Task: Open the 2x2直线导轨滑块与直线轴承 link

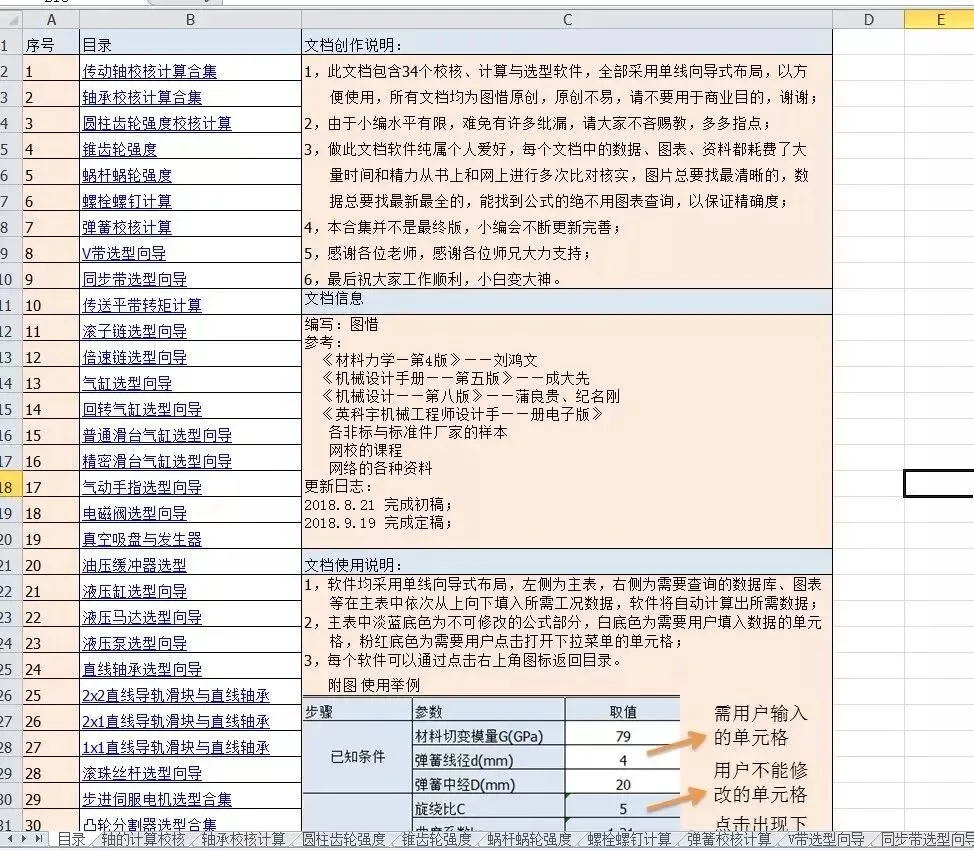Action: (176, 696)
